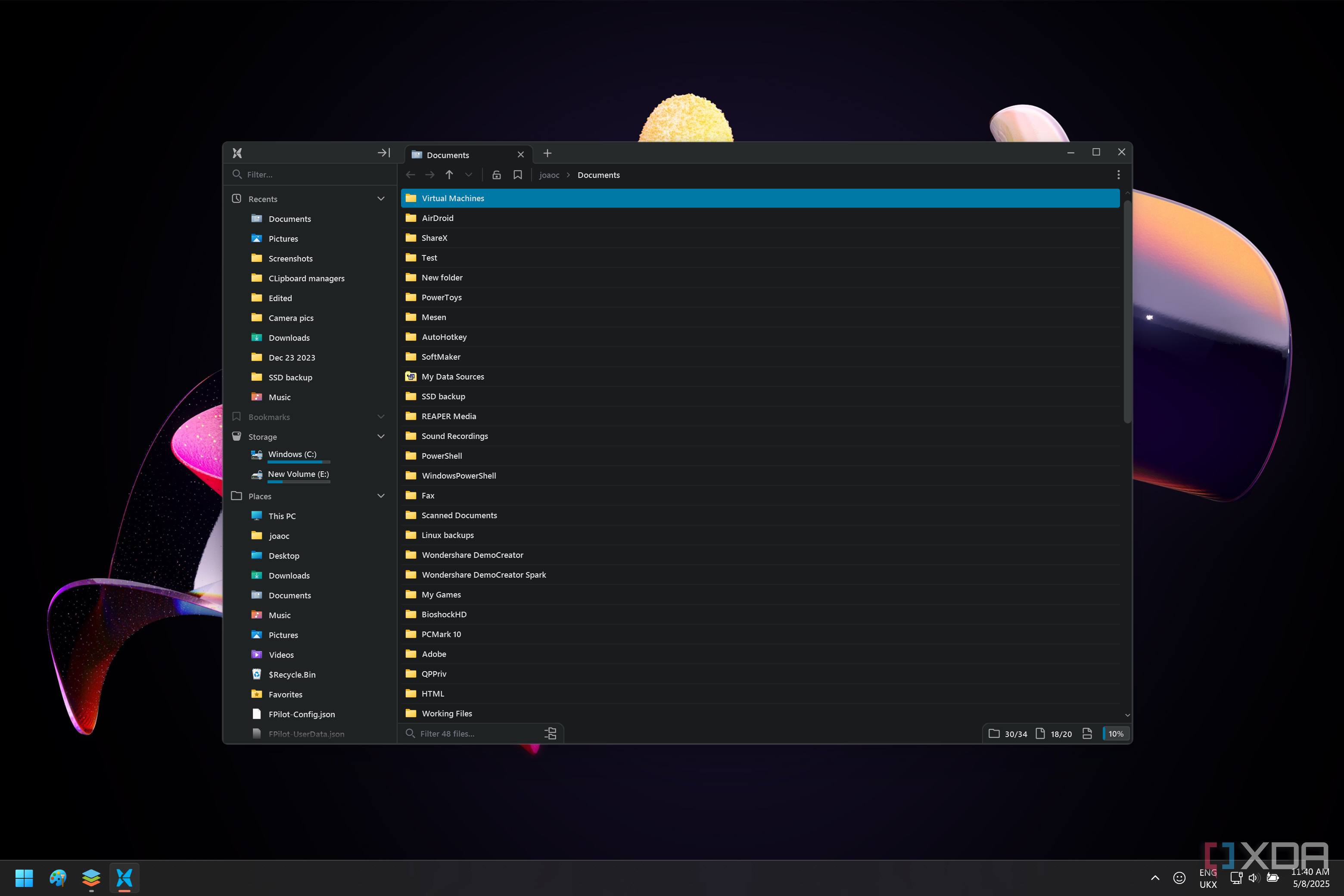Image resolution: width=1344 pixels, height=896 pixels.
Task: Click the File Pilot logo icon
Action: click(237, 153)
